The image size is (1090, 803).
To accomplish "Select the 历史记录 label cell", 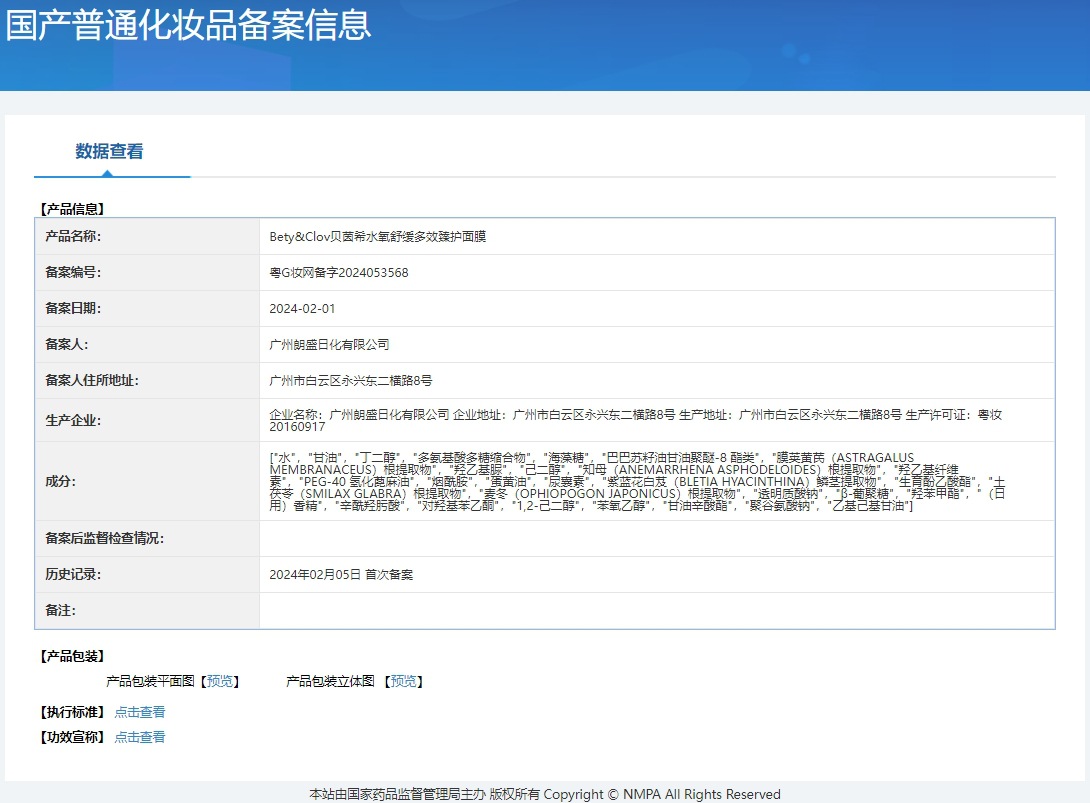I will 147,574.
